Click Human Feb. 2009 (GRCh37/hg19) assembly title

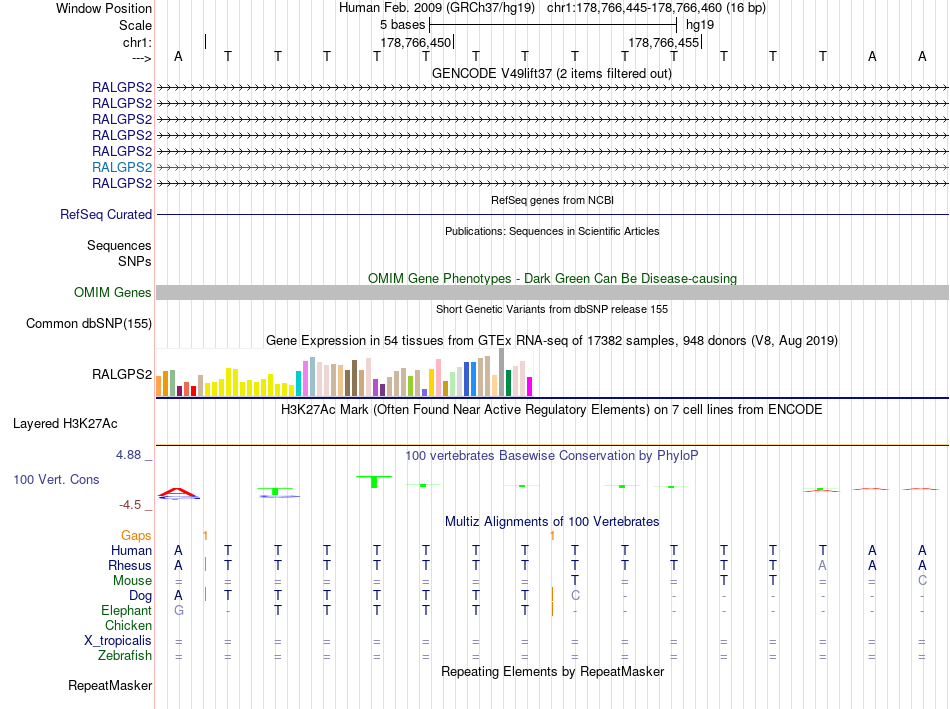click(x=437, y=8)
